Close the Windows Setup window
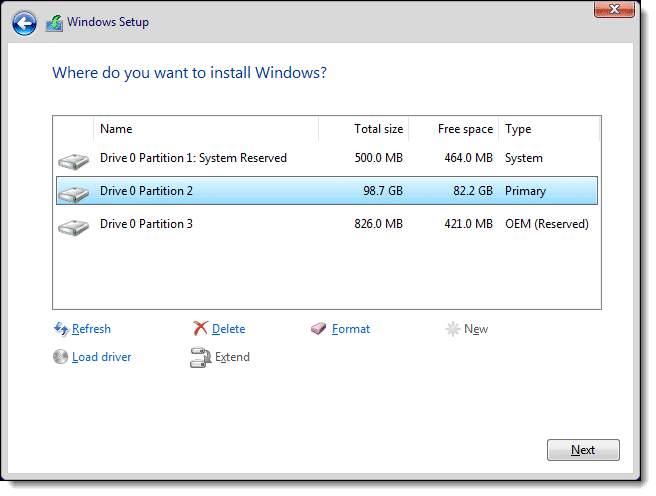Viewport: 656px width, 496px height. tap(614, 9)
